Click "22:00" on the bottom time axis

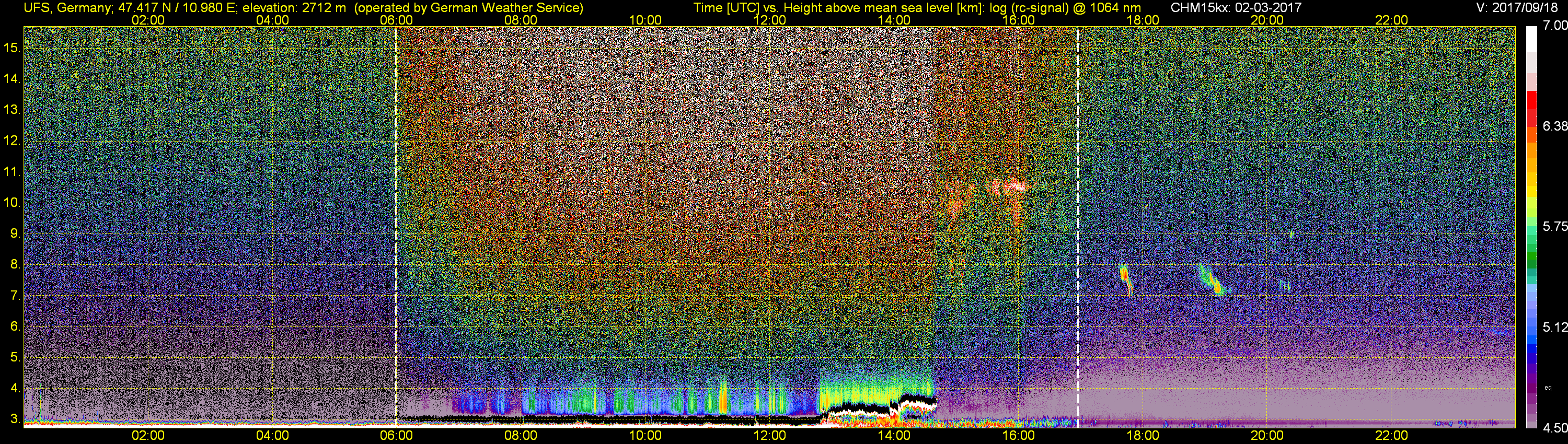coord(1391,436)
